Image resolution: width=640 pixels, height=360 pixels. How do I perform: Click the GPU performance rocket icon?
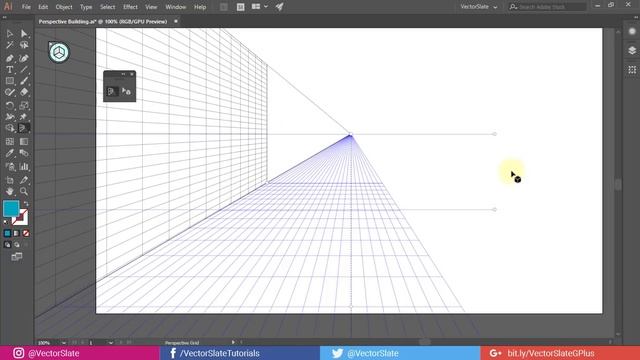279,7
